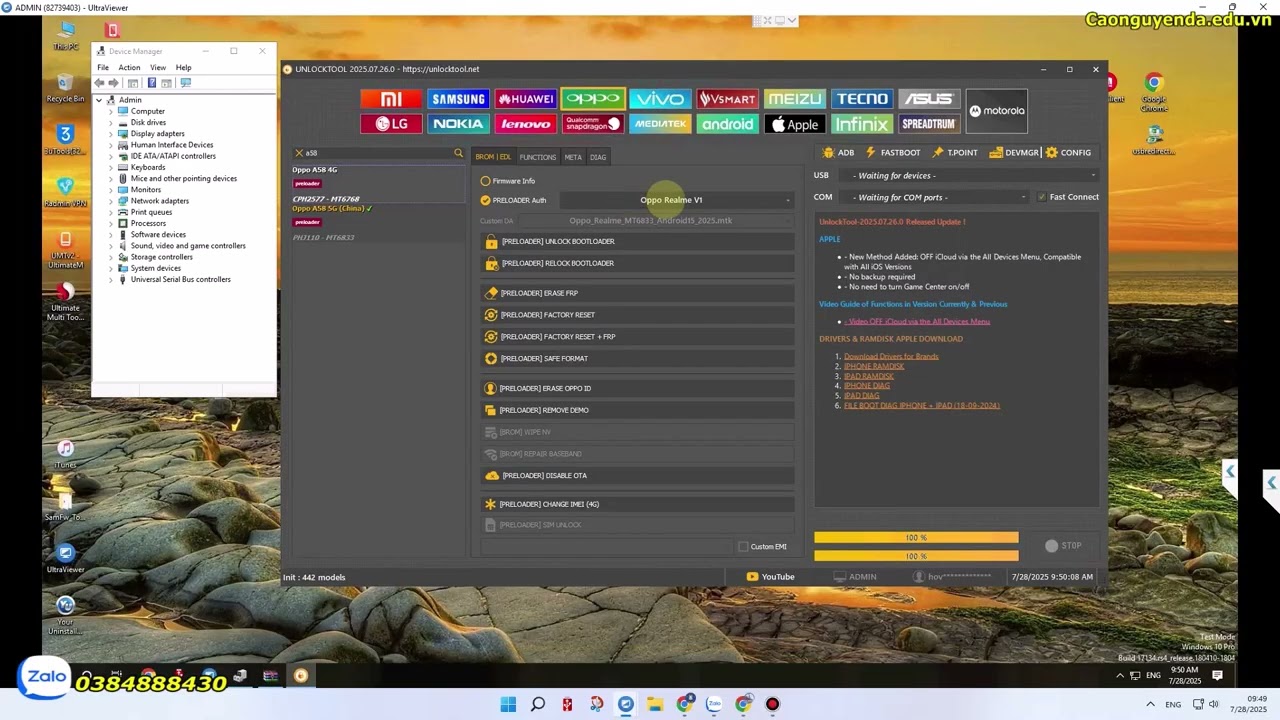Click the upper 100% progress bar

click(x=916, y=538)
